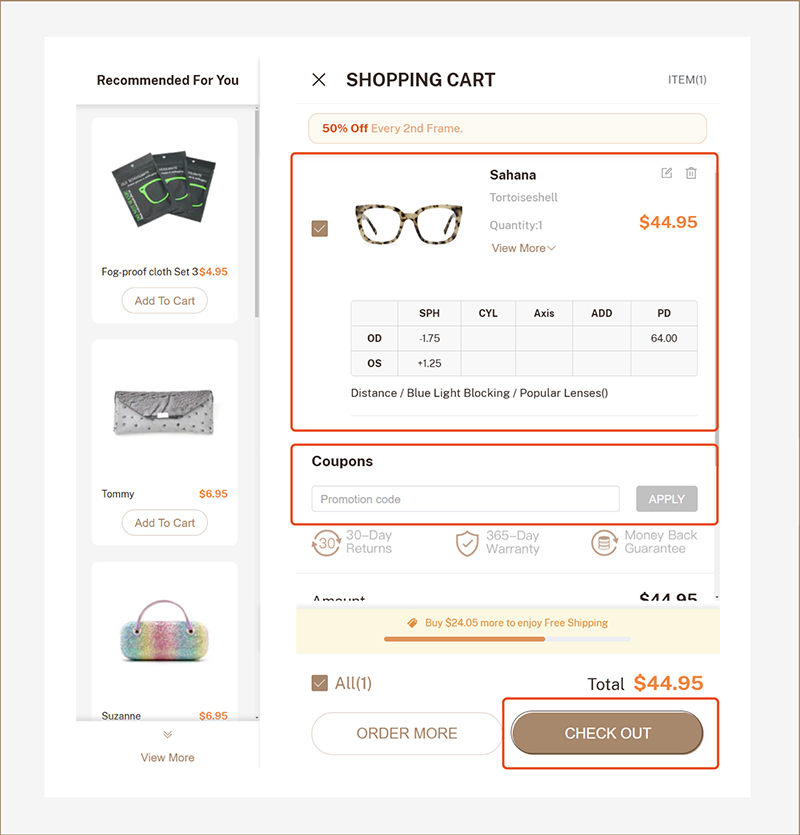This screenshot has height=835, width=800.
Task: Click the Money Back Guarantee icon
Action: click(x=603, y=543)
